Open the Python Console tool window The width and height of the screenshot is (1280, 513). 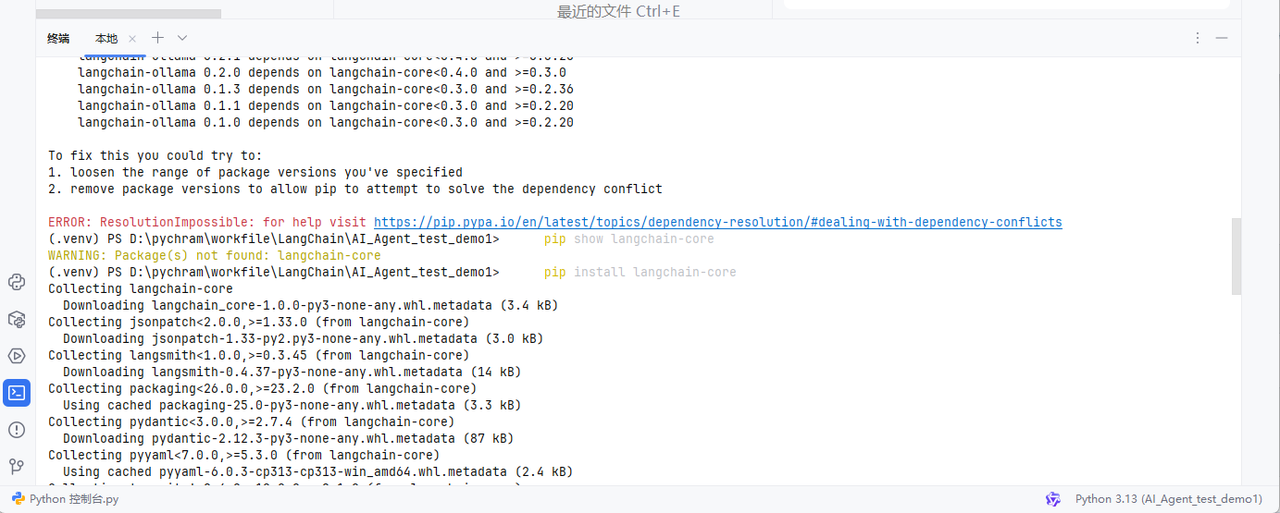click(16, 282)
